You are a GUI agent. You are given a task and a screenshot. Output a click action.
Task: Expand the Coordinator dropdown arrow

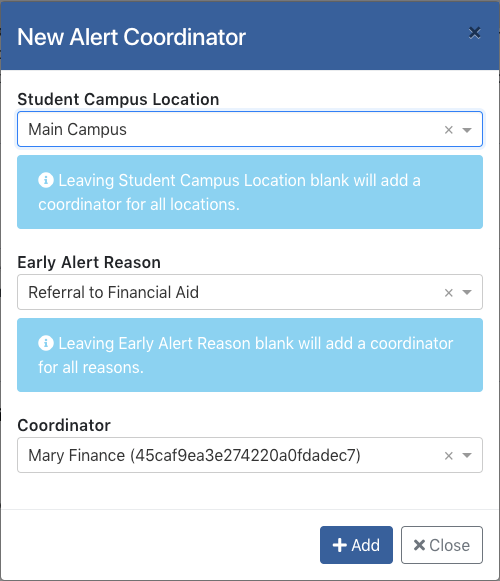tap(467, 455)
